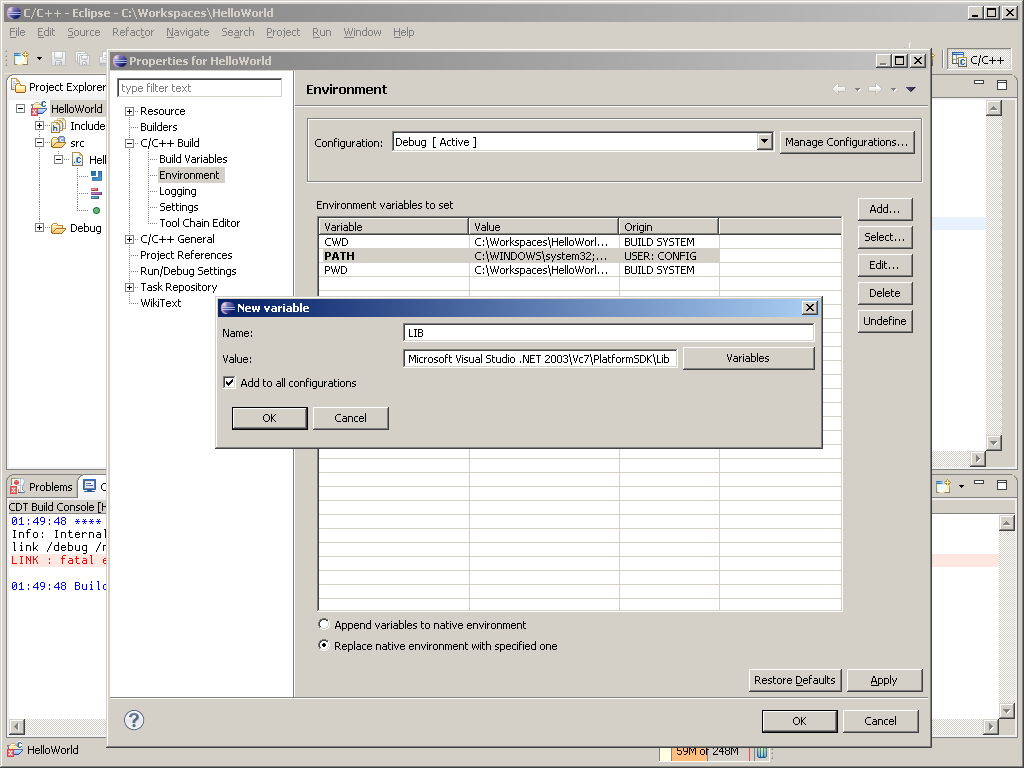
Task: Open the New wizard toolbar icon
Action: [x=21, y=58]
